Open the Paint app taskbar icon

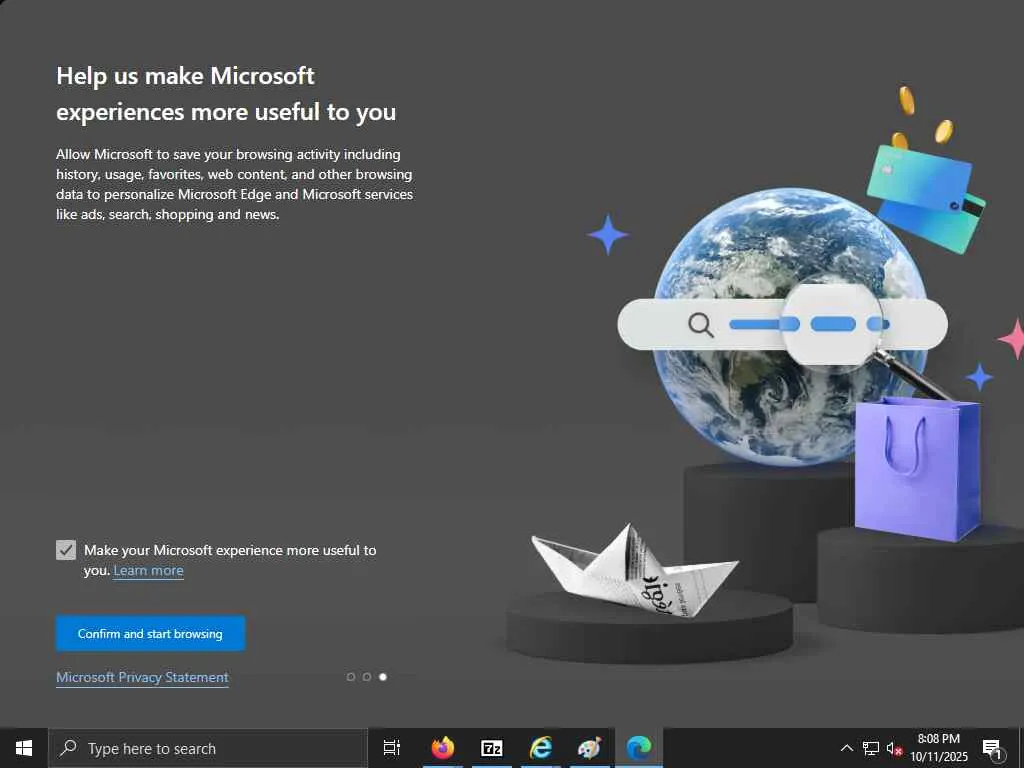pyautogui.click(x=590, y=748)
